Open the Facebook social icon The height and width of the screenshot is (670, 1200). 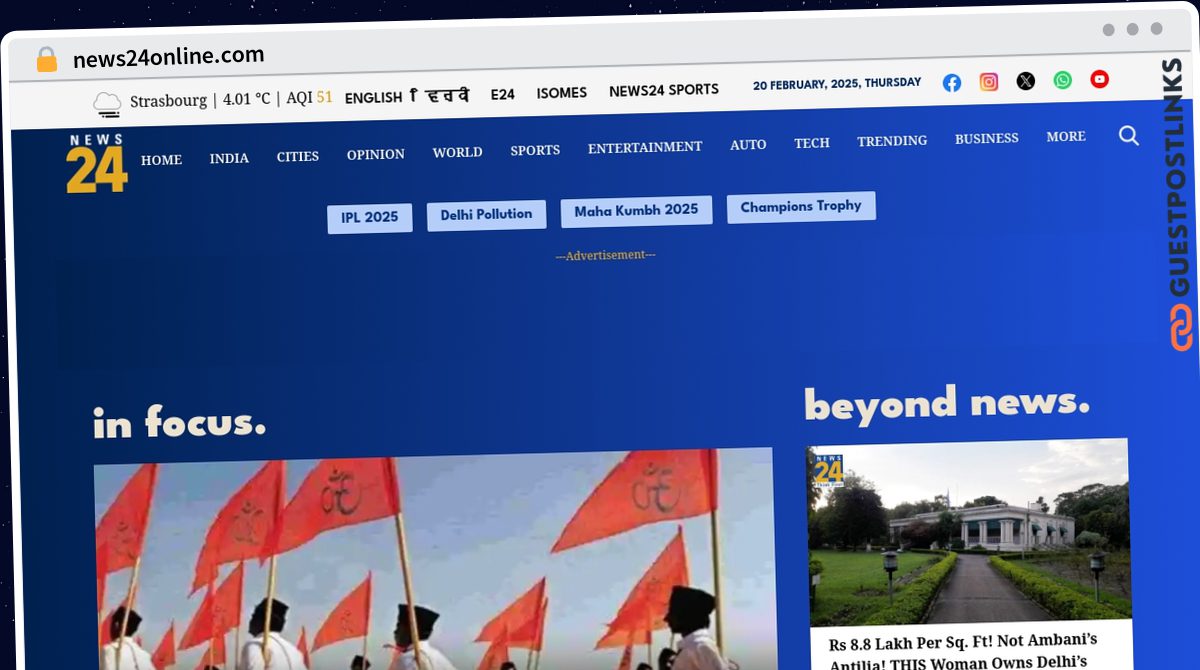[x=952, y=83]
